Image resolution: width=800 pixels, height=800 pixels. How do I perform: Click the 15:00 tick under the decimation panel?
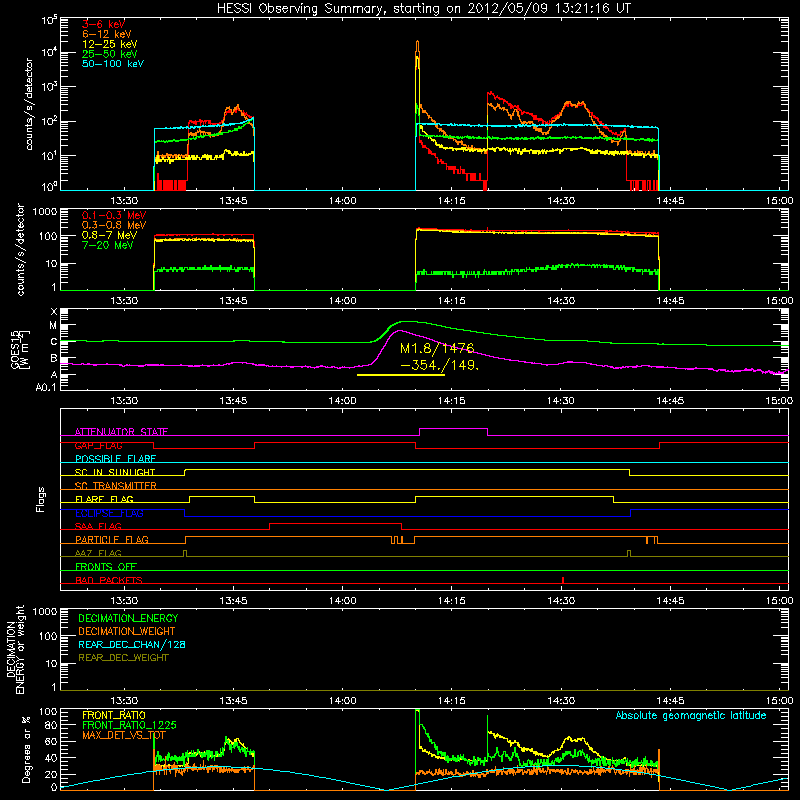coord(779,701)
